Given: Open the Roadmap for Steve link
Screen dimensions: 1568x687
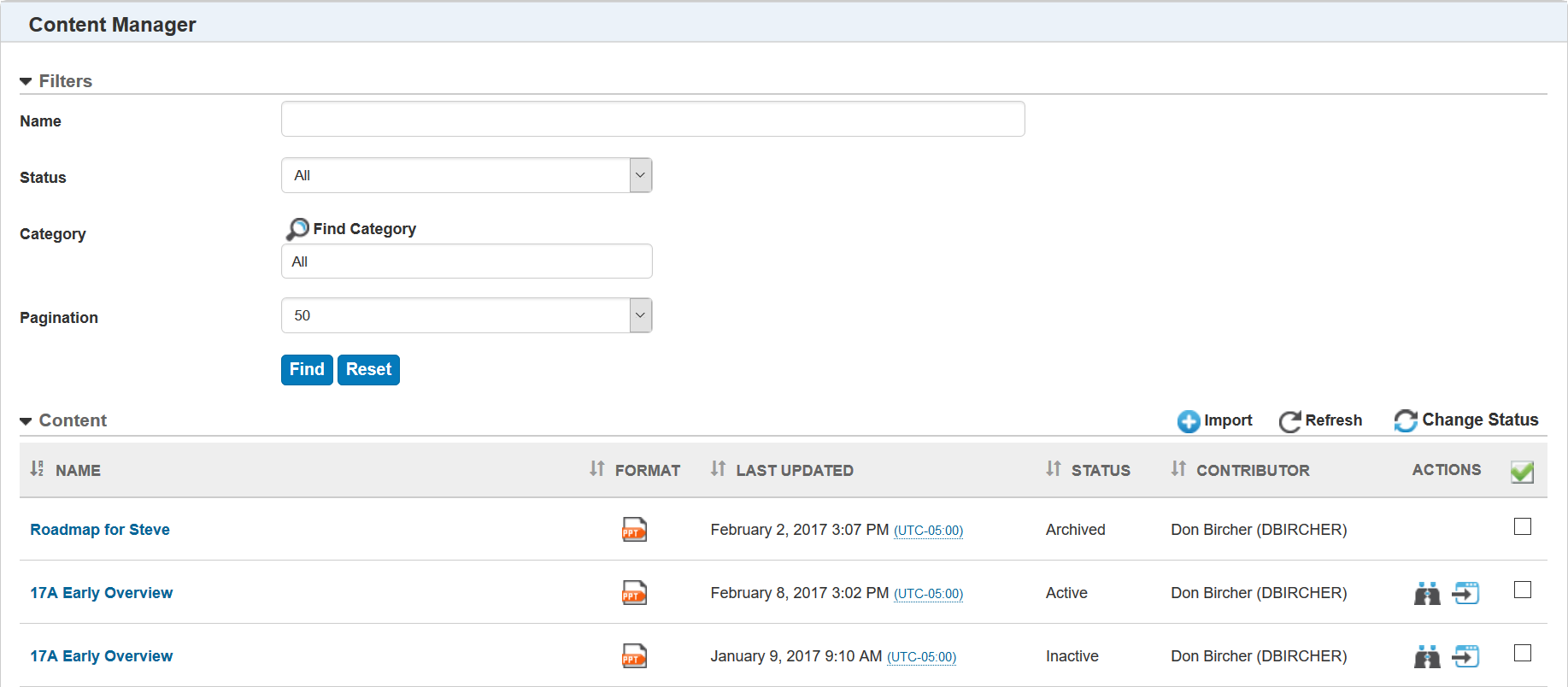Looking at the screenshot, I should pyautogui.click(x=100, y=530).
